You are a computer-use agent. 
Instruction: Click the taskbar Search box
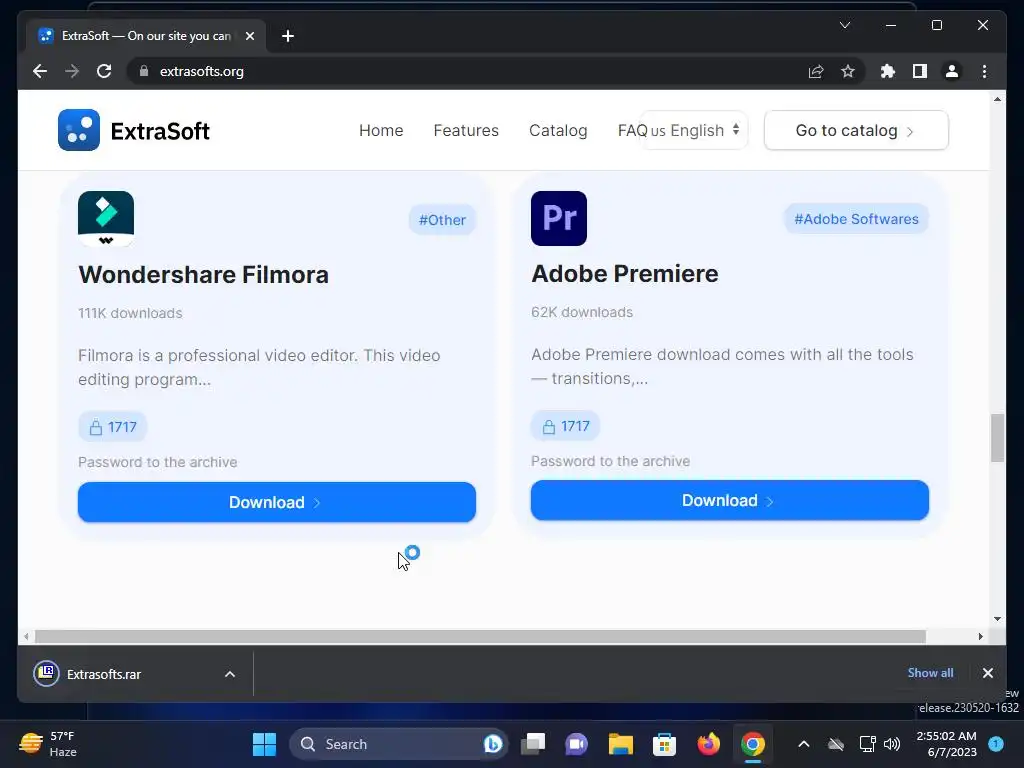coord(398,744)
